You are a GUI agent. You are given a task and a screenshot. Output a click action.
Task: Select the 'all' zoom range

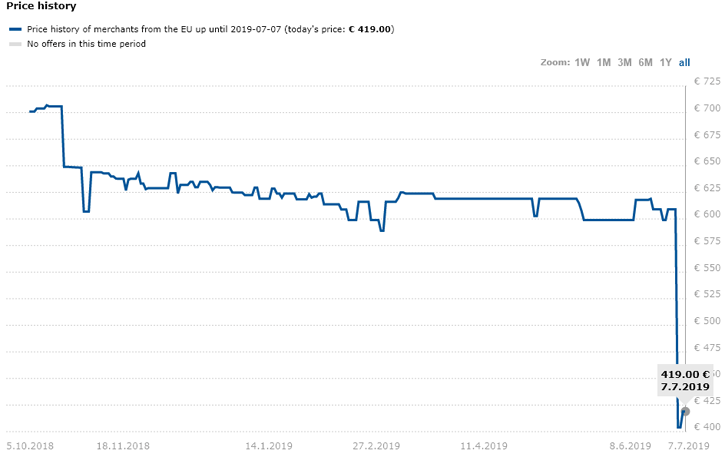coord(684,62)
